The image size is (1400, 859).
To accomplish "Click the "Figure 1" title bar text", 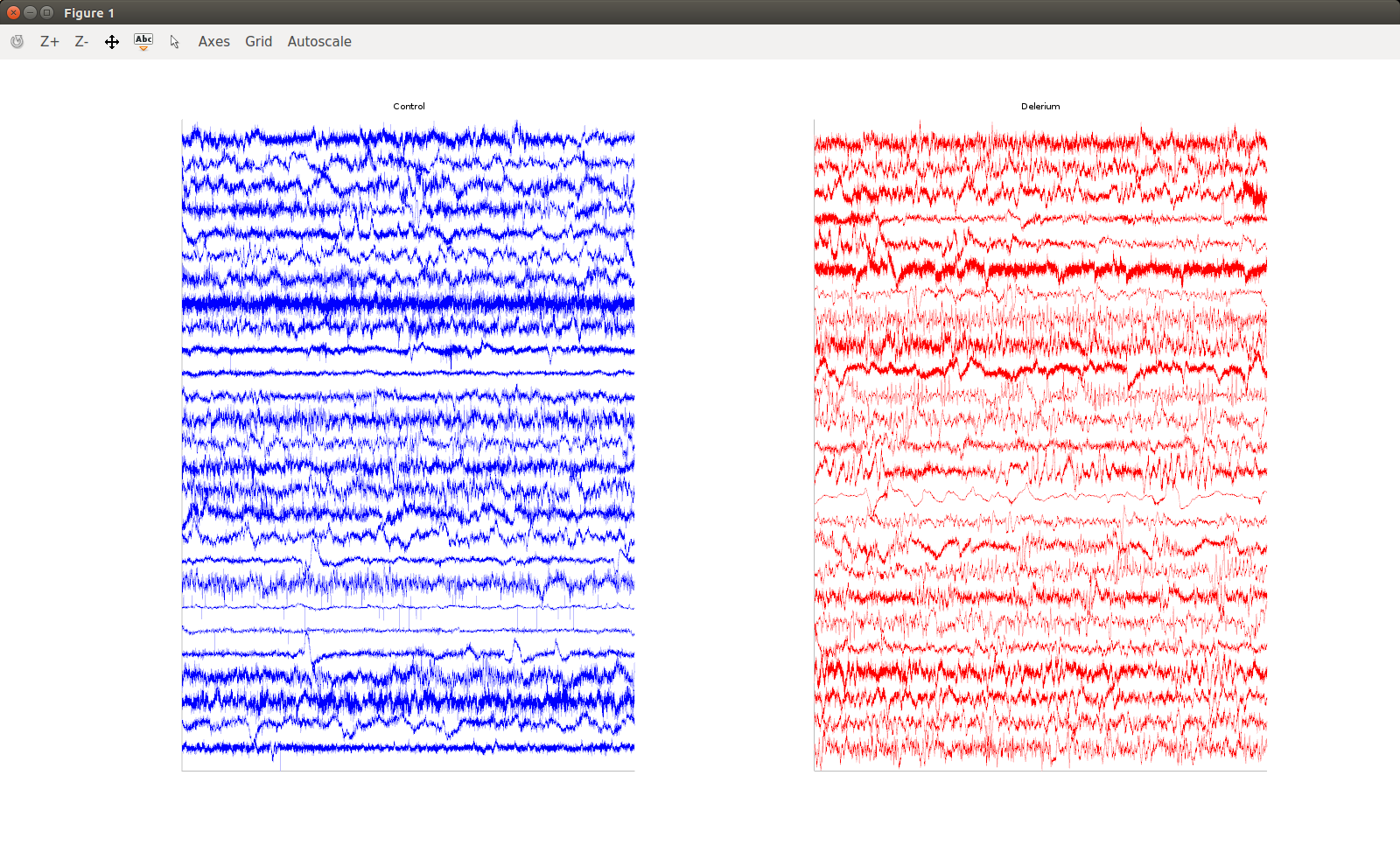I will click(x=89, y=13).
